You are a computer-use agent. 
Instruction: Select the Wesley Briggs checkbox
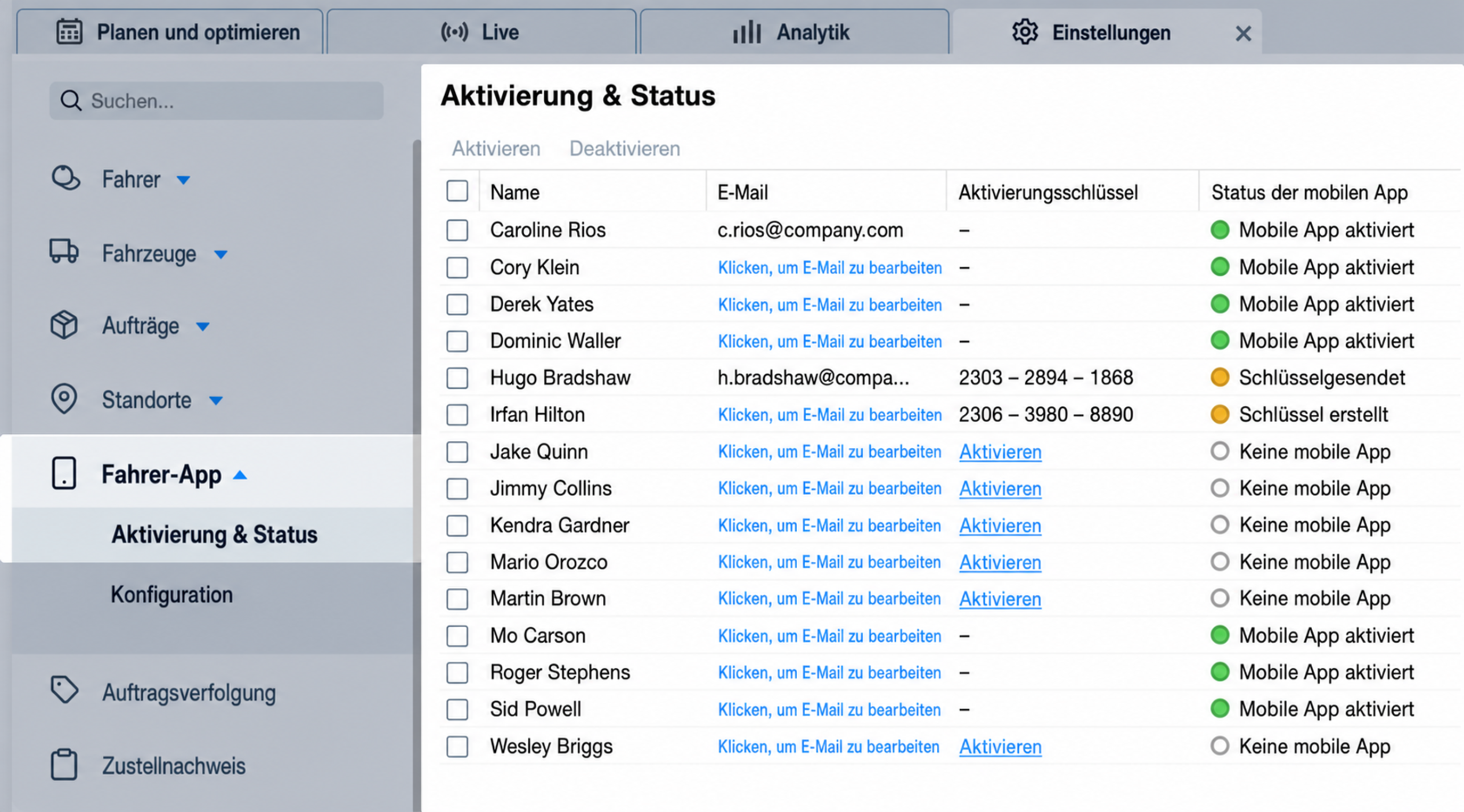(457, 746)
